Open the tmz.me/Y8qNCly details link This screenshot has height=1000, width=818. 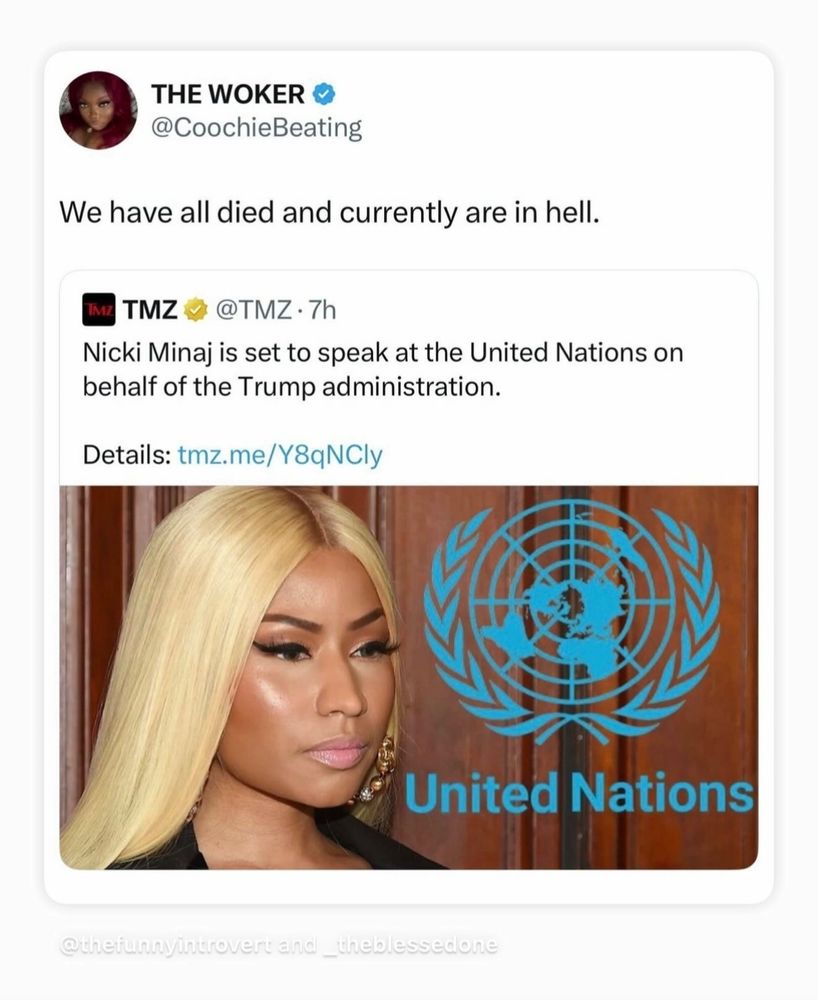point(280,455)
